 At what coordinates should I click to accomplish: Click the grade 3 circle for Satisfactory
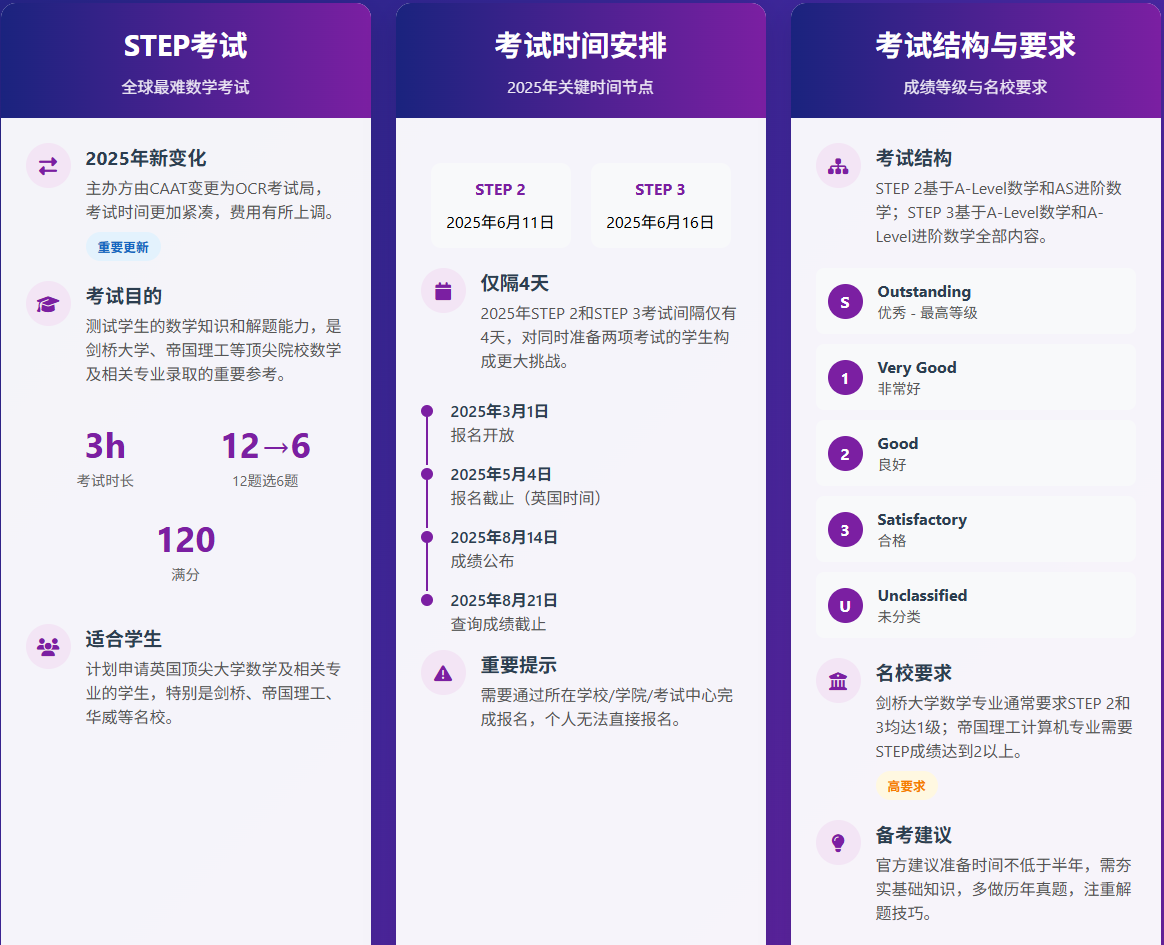tap(845, 529)
